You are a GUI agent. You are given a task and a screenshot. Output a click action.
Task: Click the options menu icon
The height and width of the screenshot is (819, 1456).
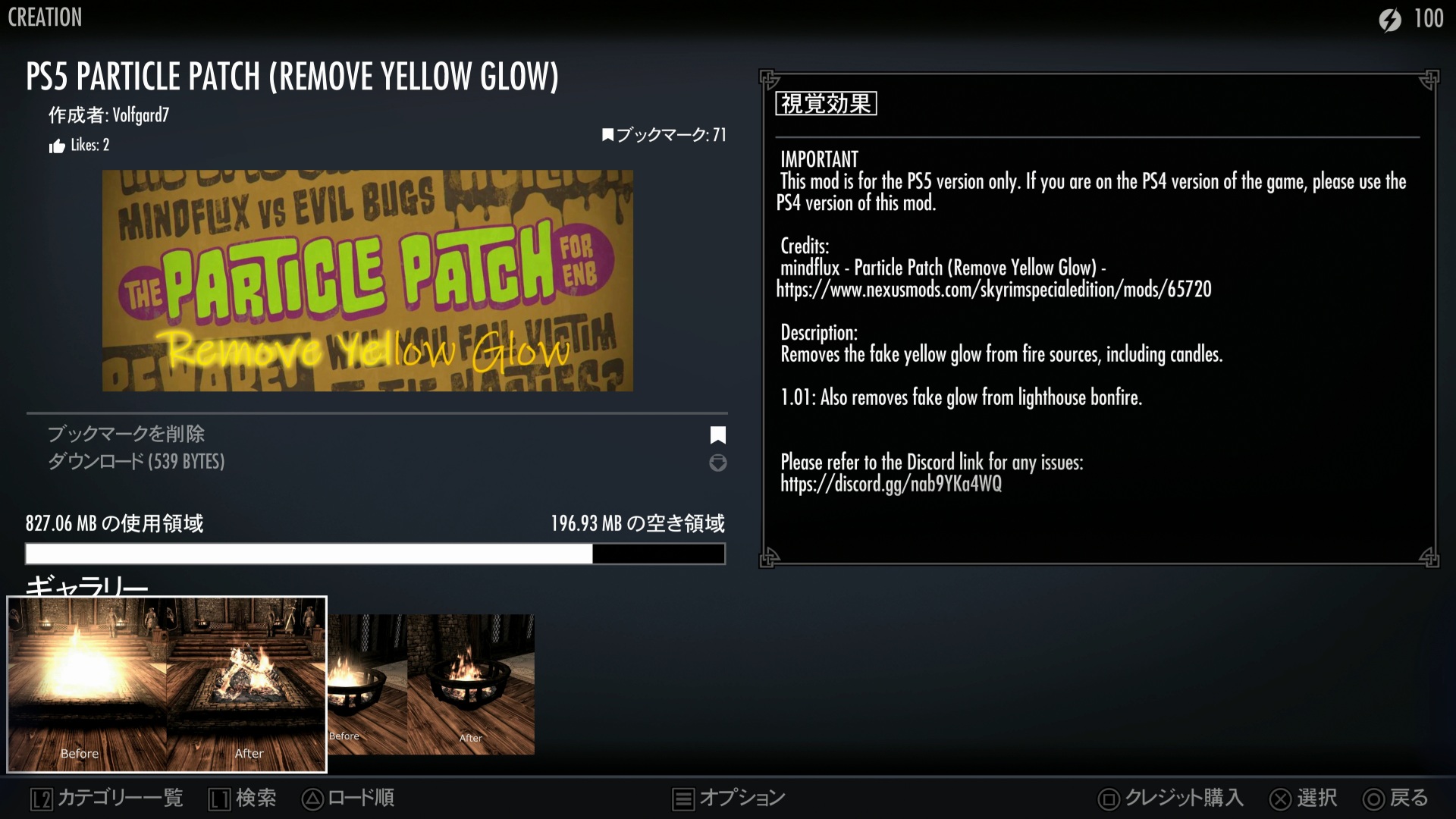point(682,799)
